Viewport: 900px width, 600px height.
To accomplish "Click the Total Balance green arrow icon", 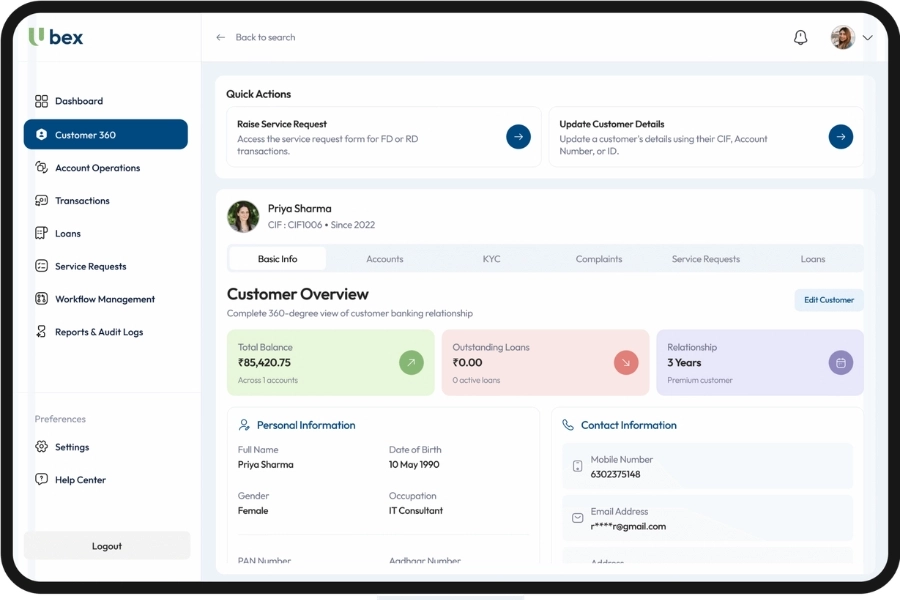I will 411,362.
